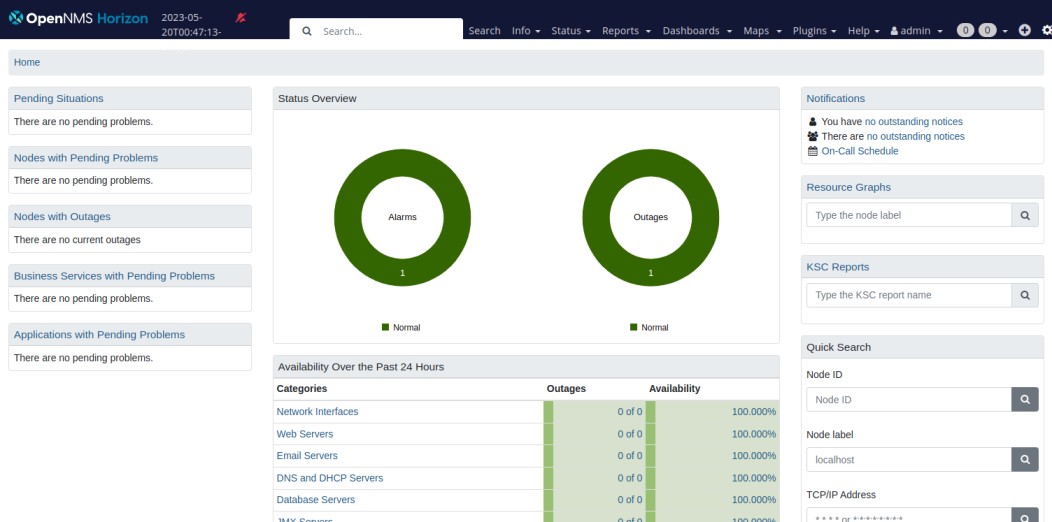Click the Search item in navbar
This screenshot has height=522, width=1052.
point(484,31)
